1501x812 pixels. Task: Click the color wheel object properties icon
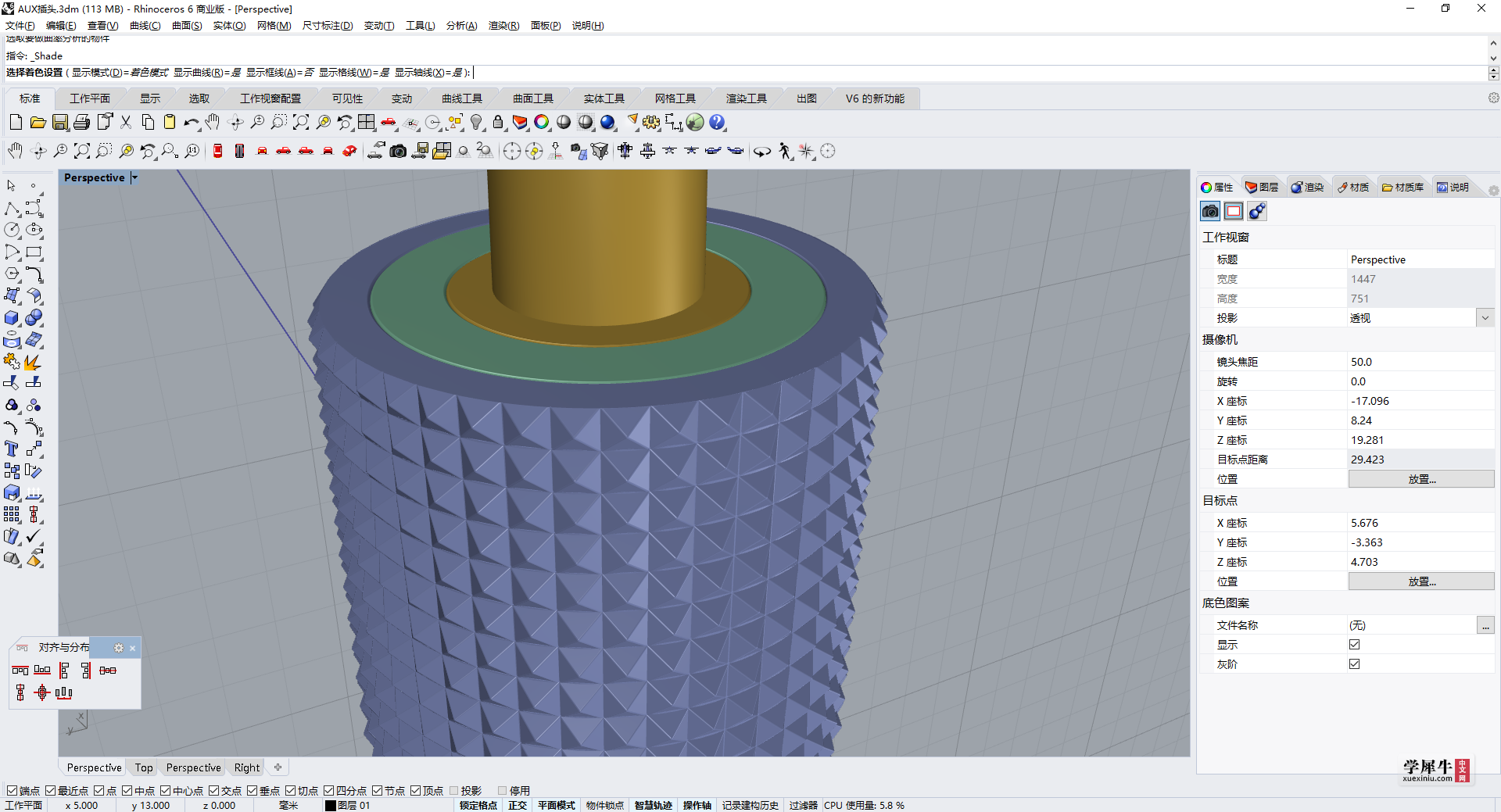pos(542,122)
